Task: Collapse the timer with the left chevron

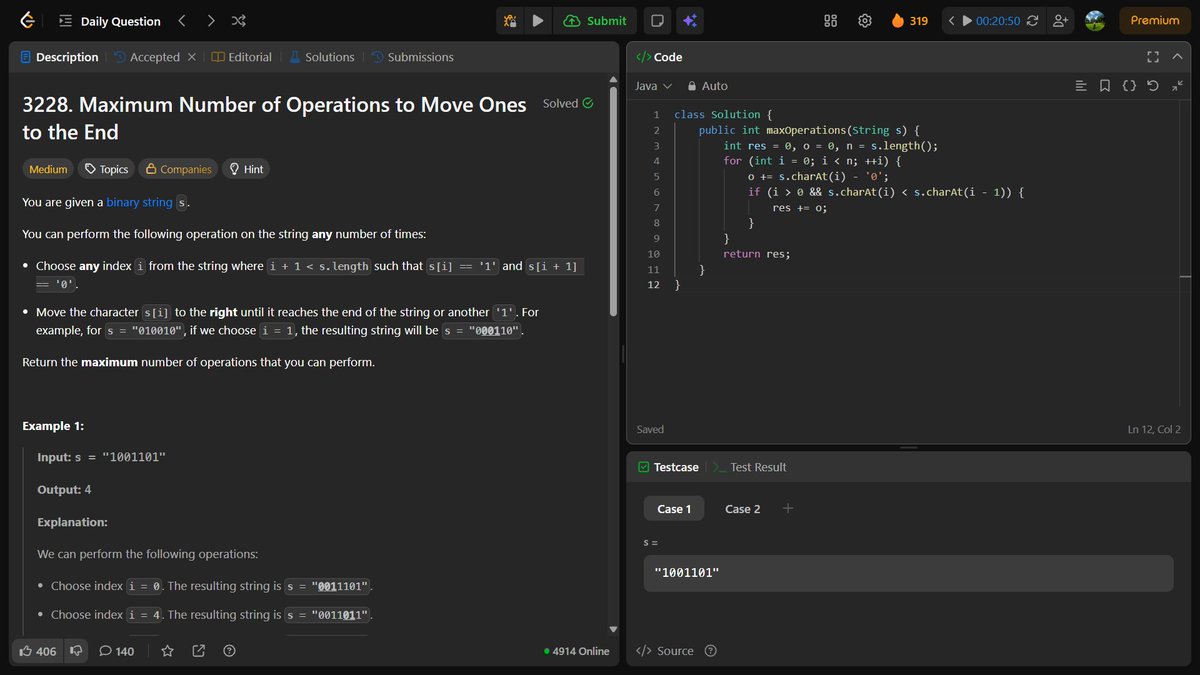Action: pyautogui.click(x=952, y=20)
